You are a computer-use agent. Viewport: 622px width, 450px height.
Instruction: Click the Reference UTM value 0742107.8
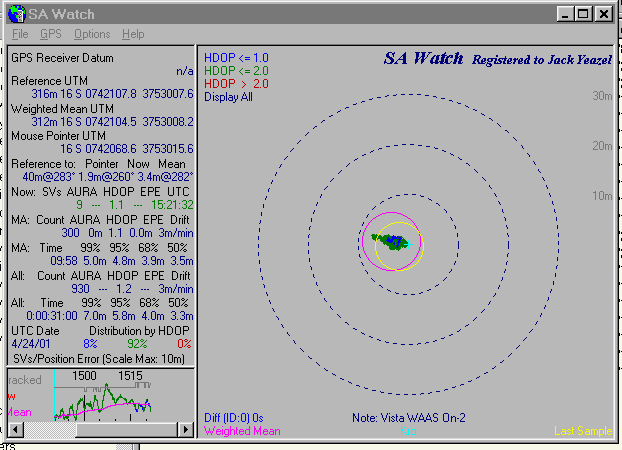[x=111, y=94]
